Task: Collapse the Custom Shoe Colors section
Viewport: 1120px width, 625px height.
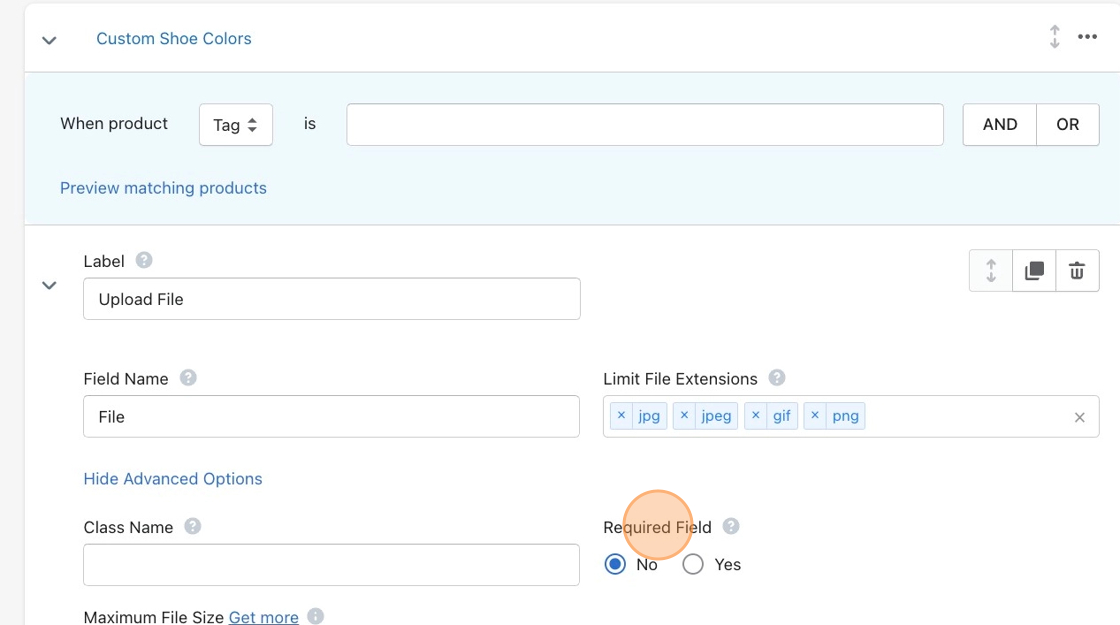Action: 49,40
